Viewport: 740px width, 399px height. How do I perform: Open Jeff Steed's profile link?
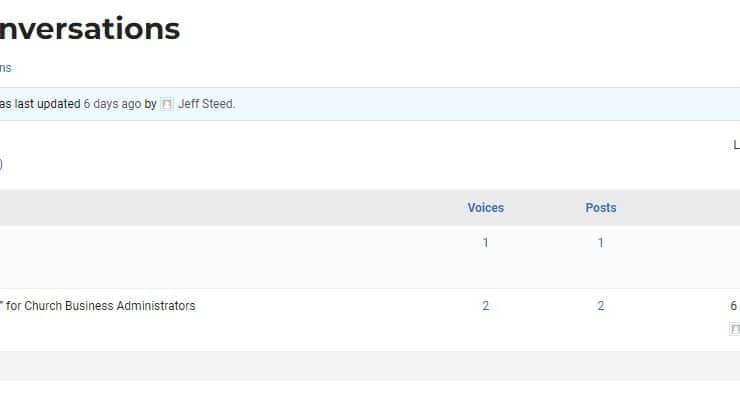coord(206,104)
